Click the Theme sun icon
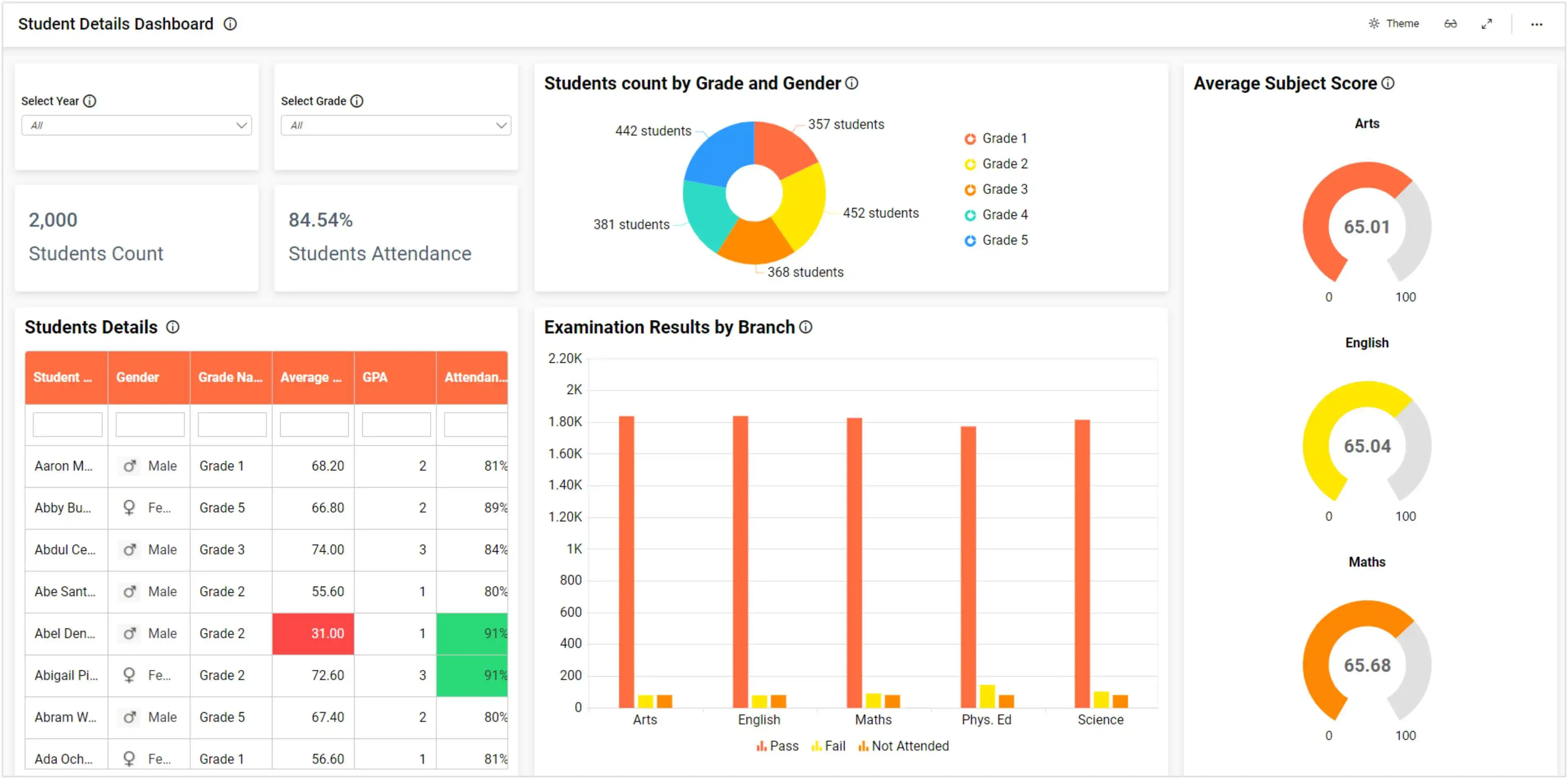This screenshot has height=779, width=1568. pyautogui.click(x=1374, y=23)
